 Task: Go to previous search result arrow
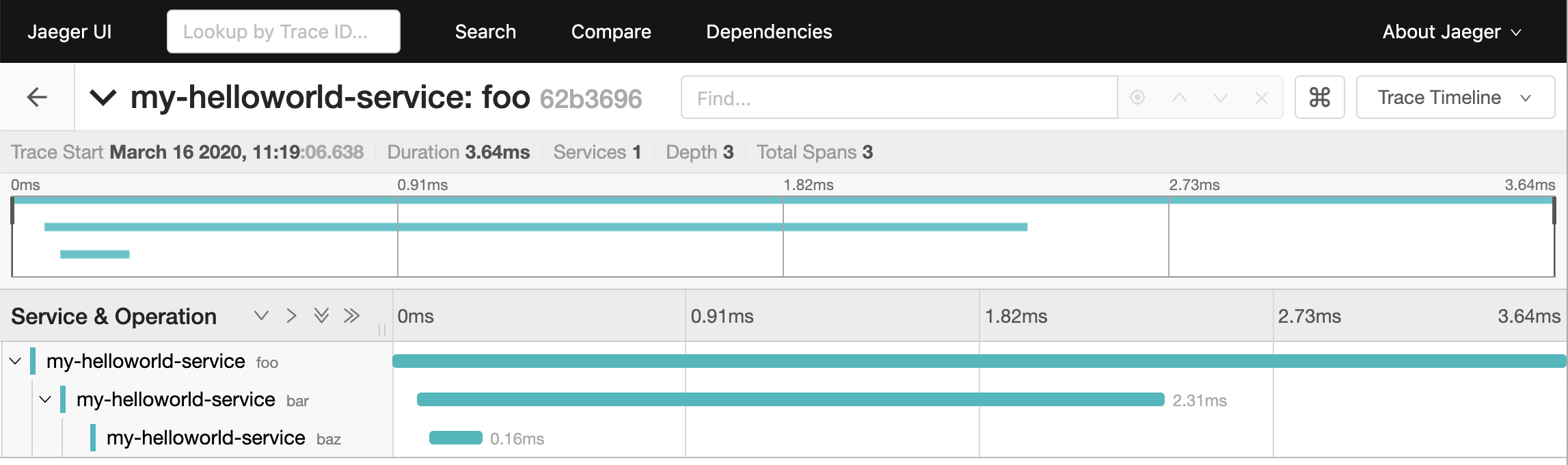point(1179,98)
